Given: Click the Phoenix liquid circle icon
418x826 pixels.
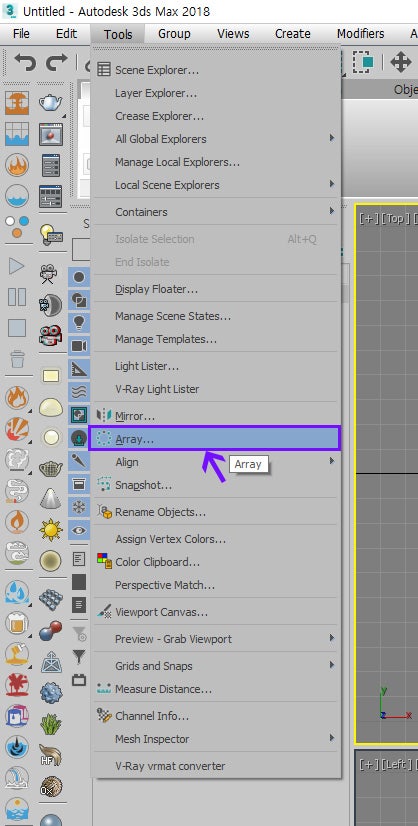Looking at the screenshot, I should click(x=17, y=196).
